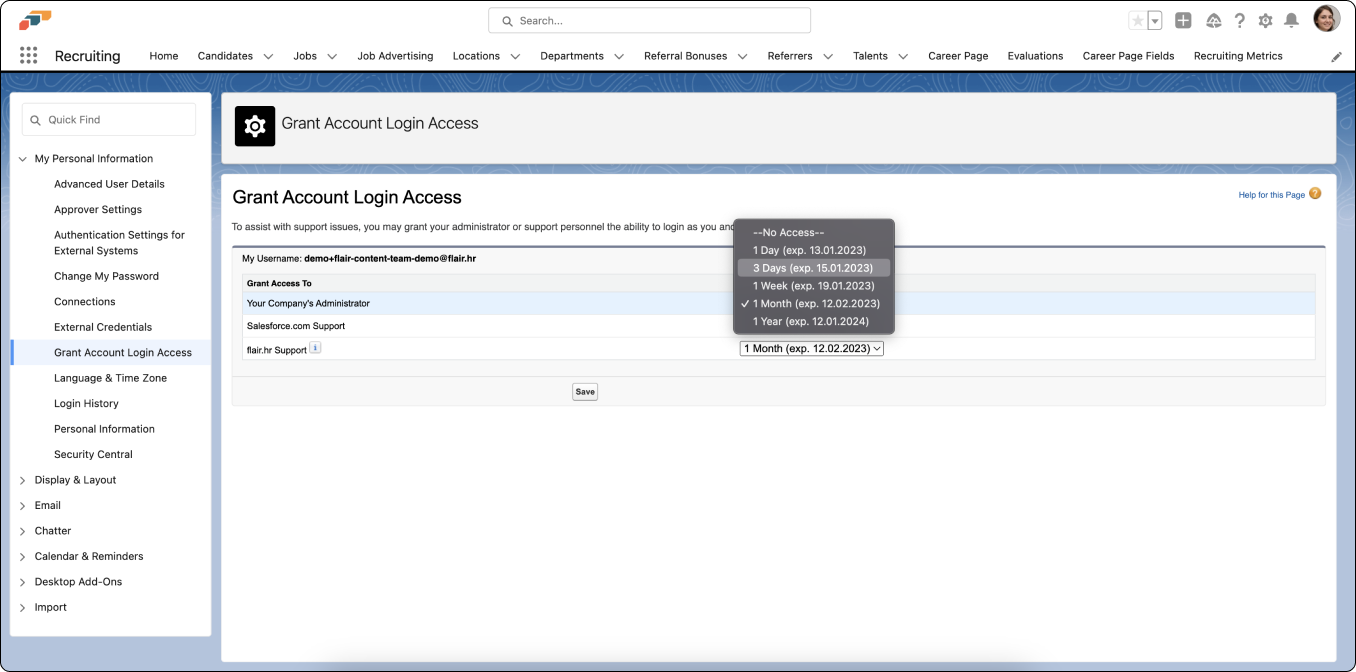
Task: Open Login History in the sidebar
Action: (x=86, y=404)
